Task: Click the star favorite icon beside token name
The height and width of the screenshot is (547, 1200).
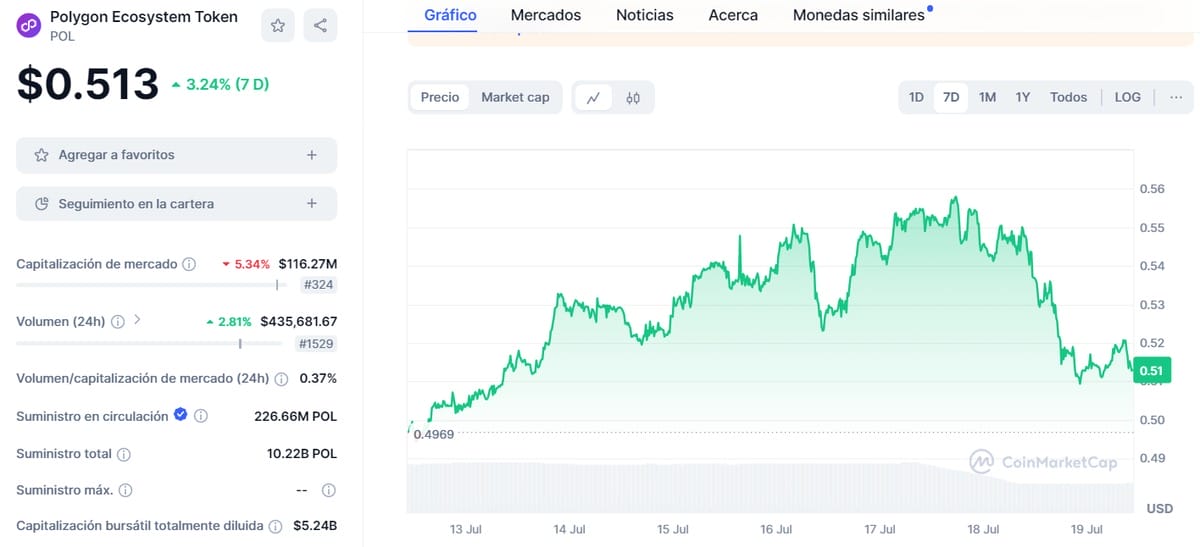Action: pos(278,26)
